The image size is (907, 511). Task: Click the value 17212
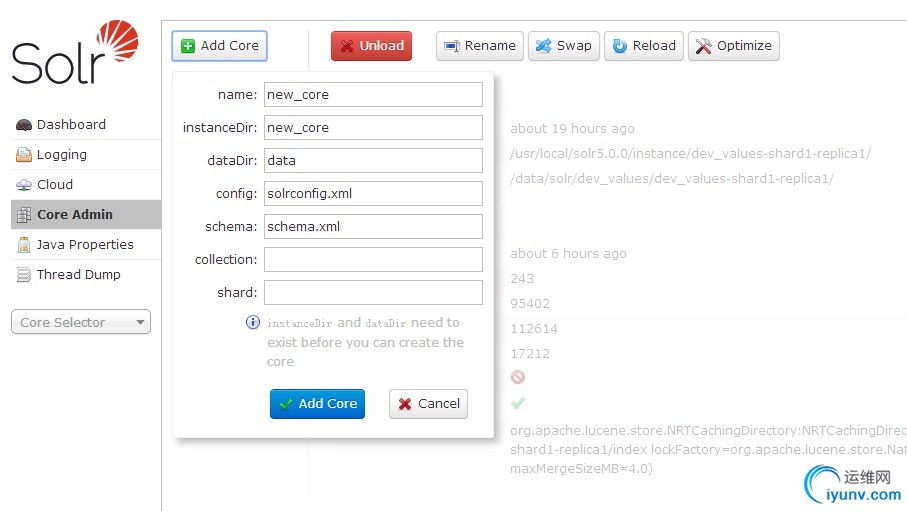click(530, 353)
